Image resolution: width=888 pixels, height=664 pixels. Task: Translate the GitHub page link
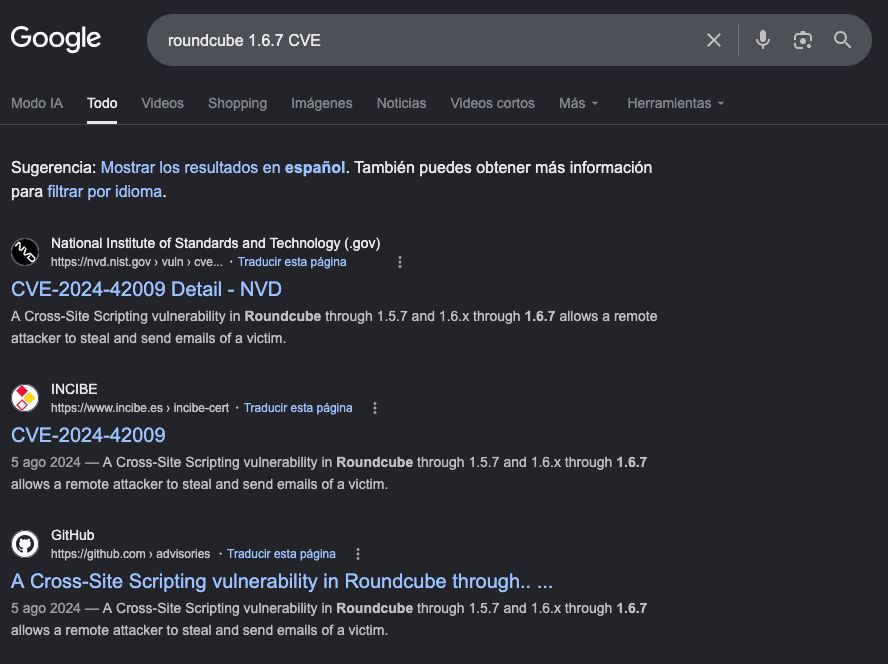(x=281, y=554)
